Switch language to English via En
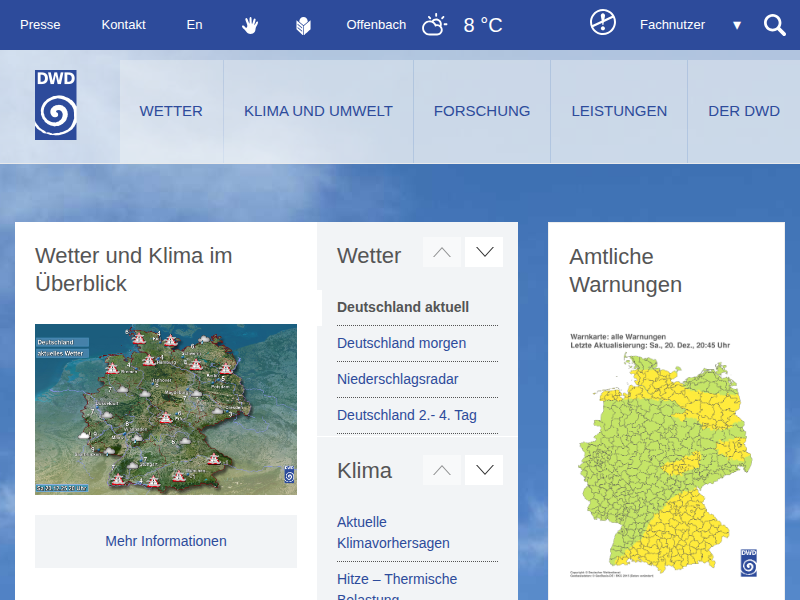The width and height of the screenshot is (800, 600). pyautogui.click(x=194, y=25)
